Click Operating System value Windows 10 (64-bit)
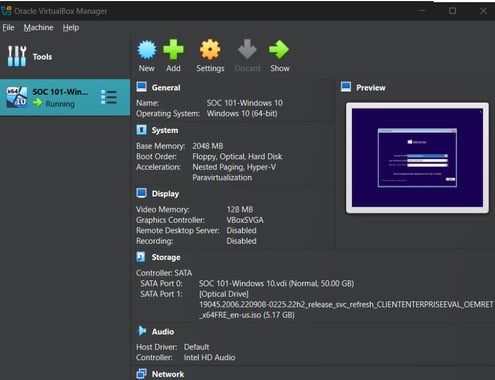Screen dimensions: 495x380 [x=242, y=113]
